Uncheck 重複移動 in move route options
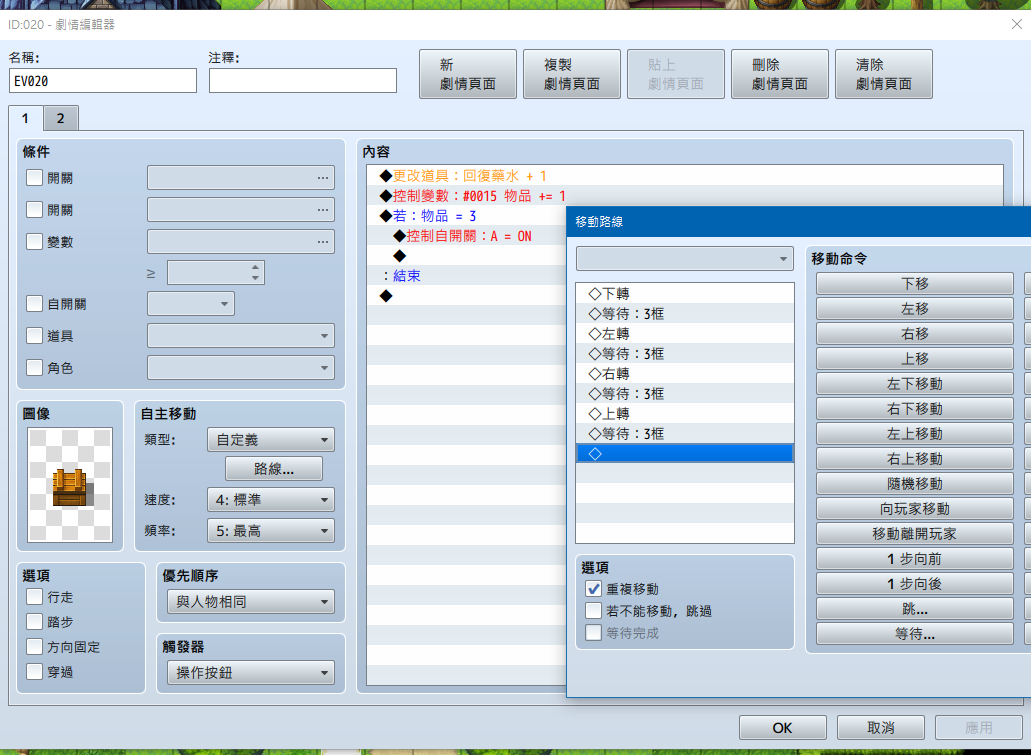1031x755 pixels. coord(593,589)
